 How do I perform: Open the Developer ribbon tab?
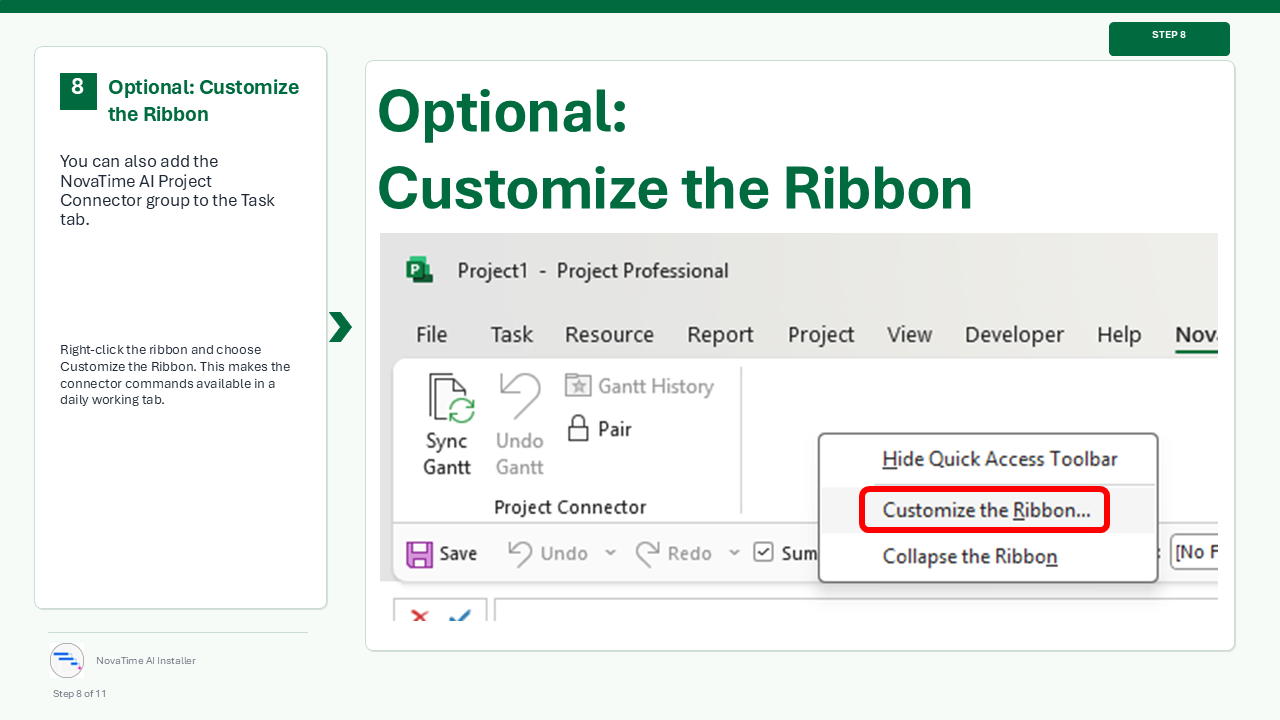[x=1015, y=335]
